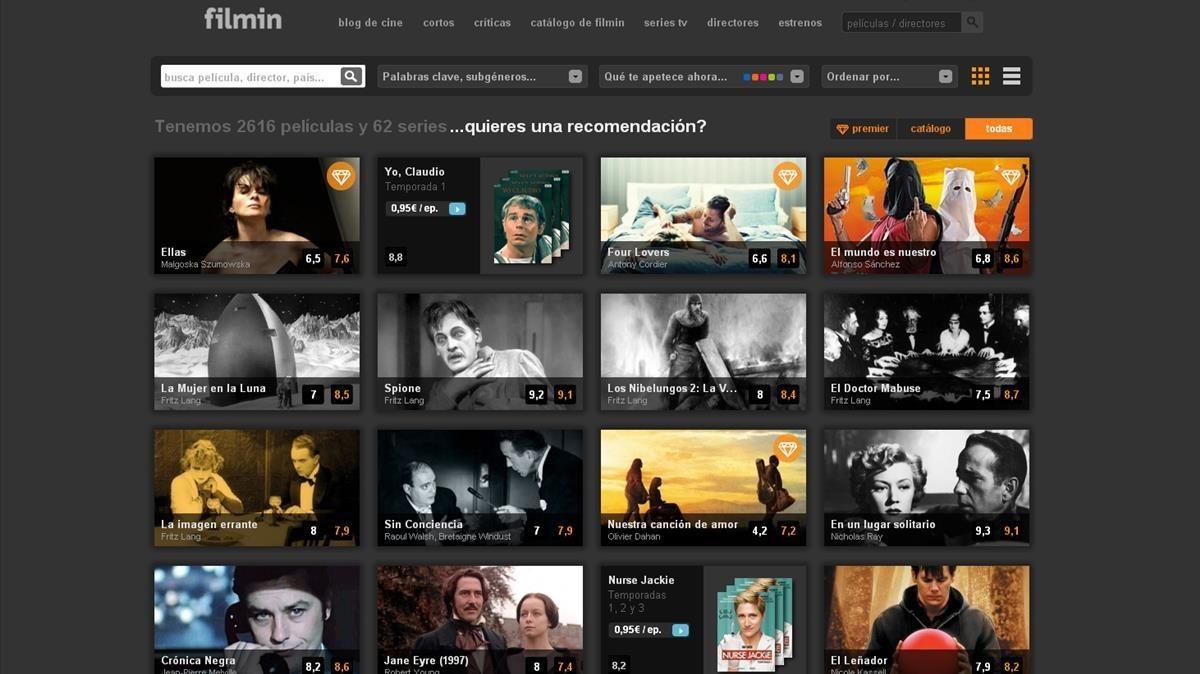Open the Spione movie thumbnail
This screenshot has width=1200, height=674.
[x=479, y=349]
